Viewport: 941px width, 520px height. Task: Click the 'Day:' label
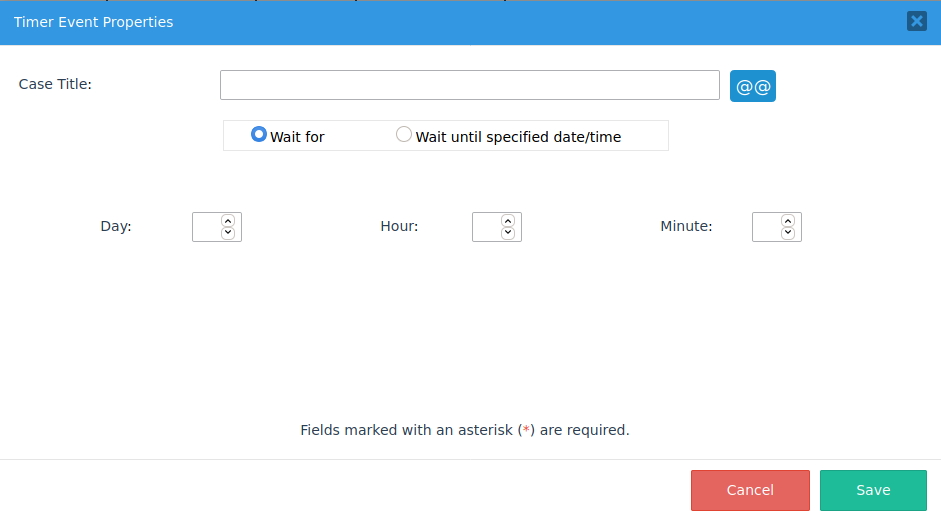116,226
